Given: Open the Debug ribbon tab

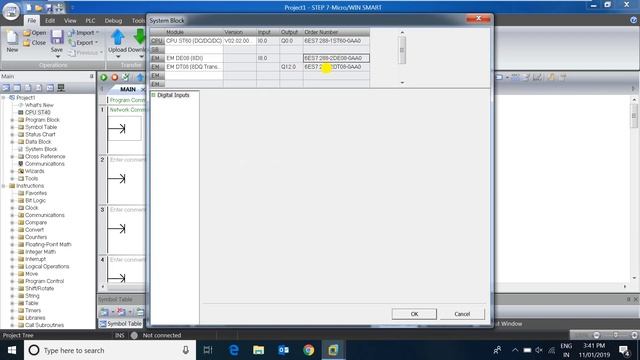Looking at the screenshot, I should point(113,20).
